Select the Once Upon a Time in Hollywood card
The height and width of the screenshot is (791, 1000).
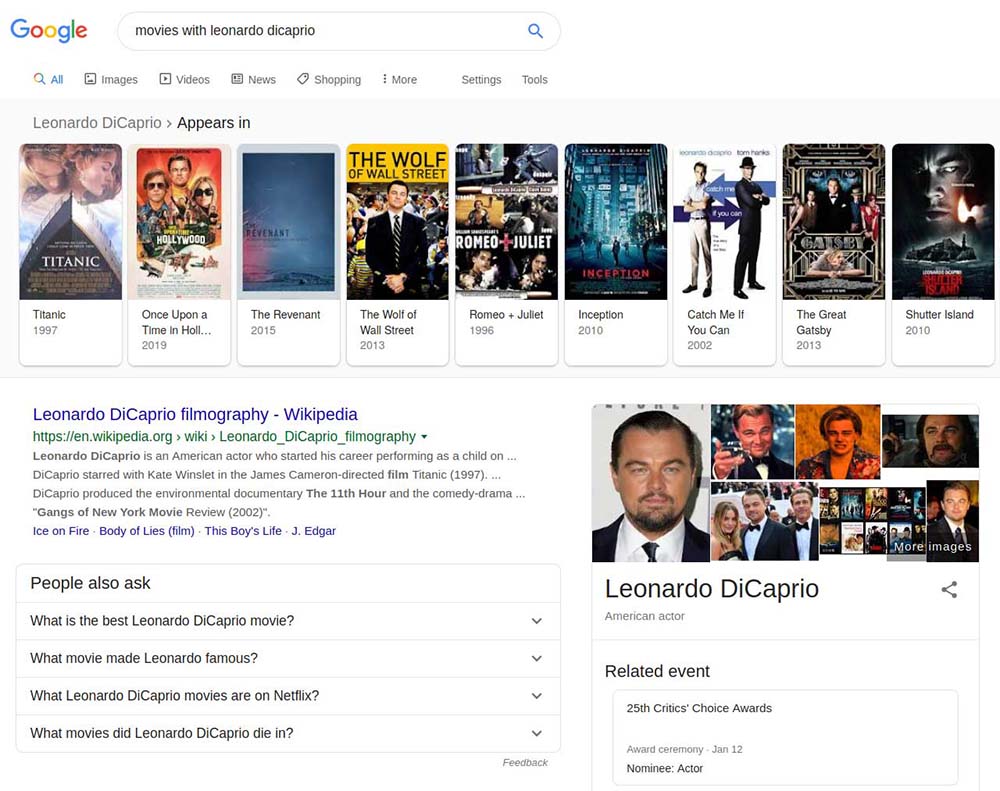[x=179, y=255]
